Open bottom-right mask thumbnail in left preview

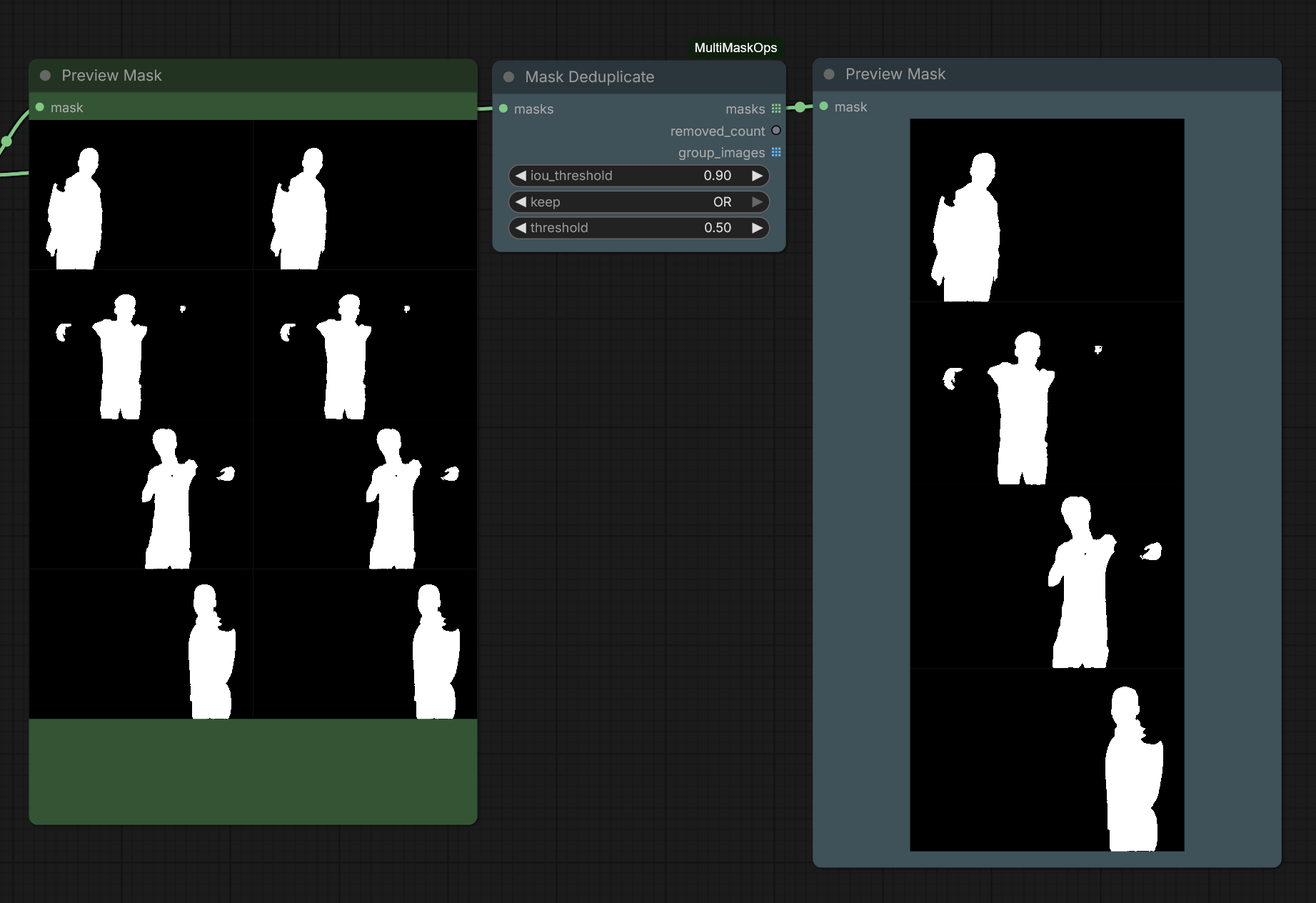point(365,644)
